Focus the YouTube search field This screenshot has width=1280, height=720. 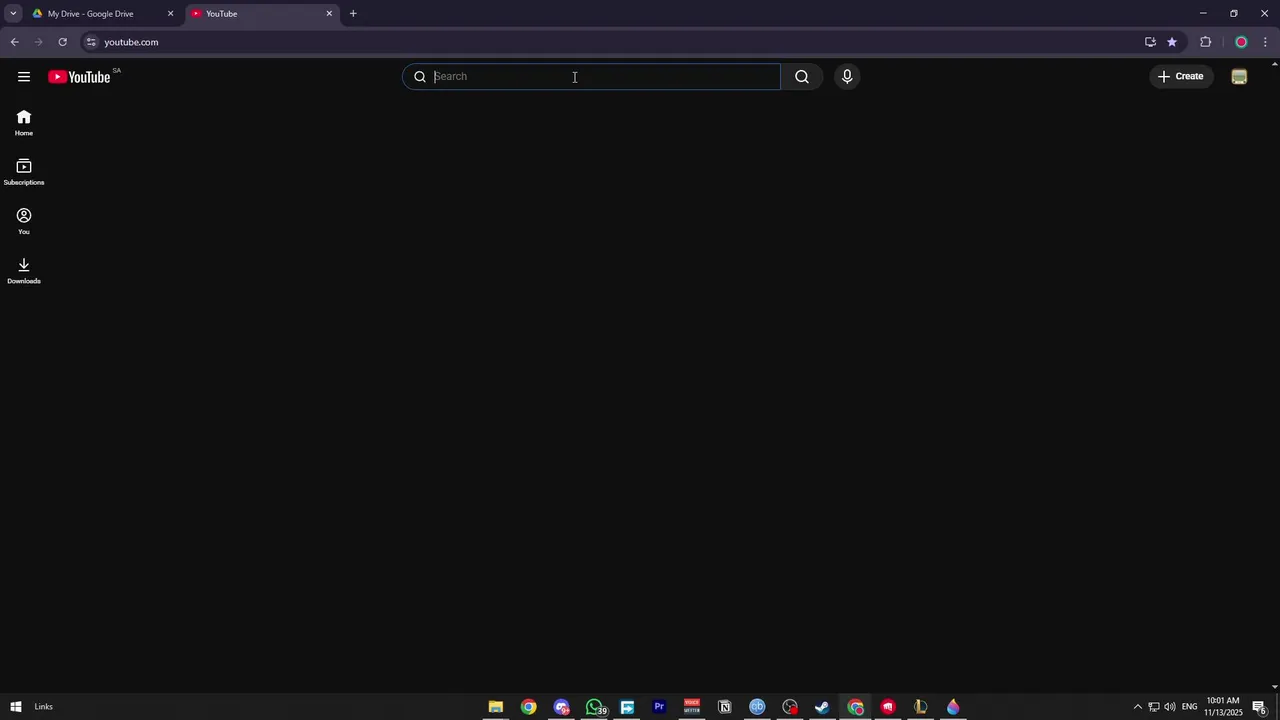click(x=592, y=77)
